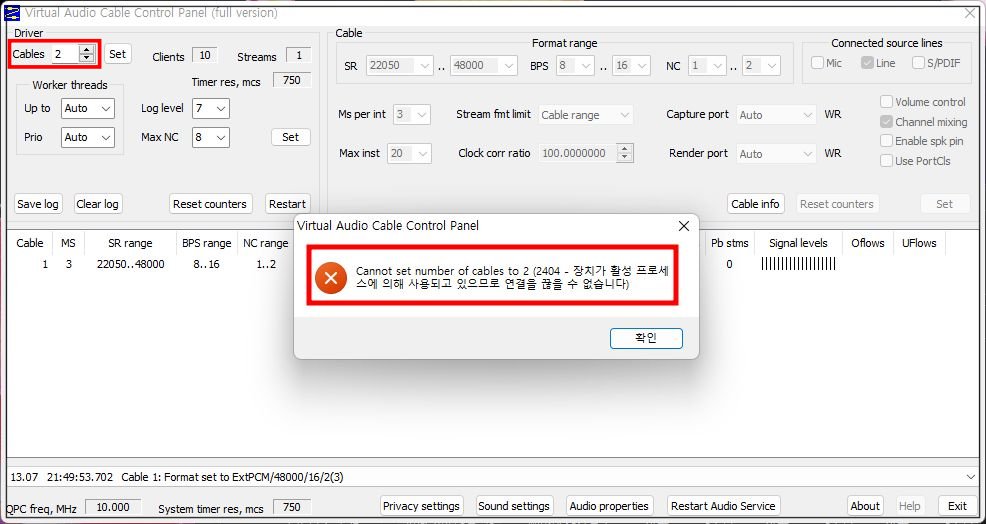Click the Restart button

287,204
